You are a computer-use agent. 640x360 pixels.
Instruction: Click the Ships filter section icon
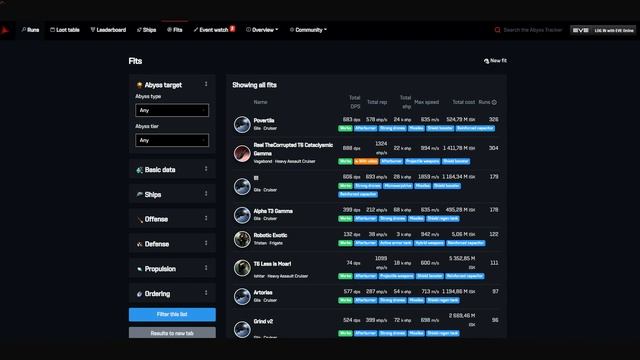point(139,195)
